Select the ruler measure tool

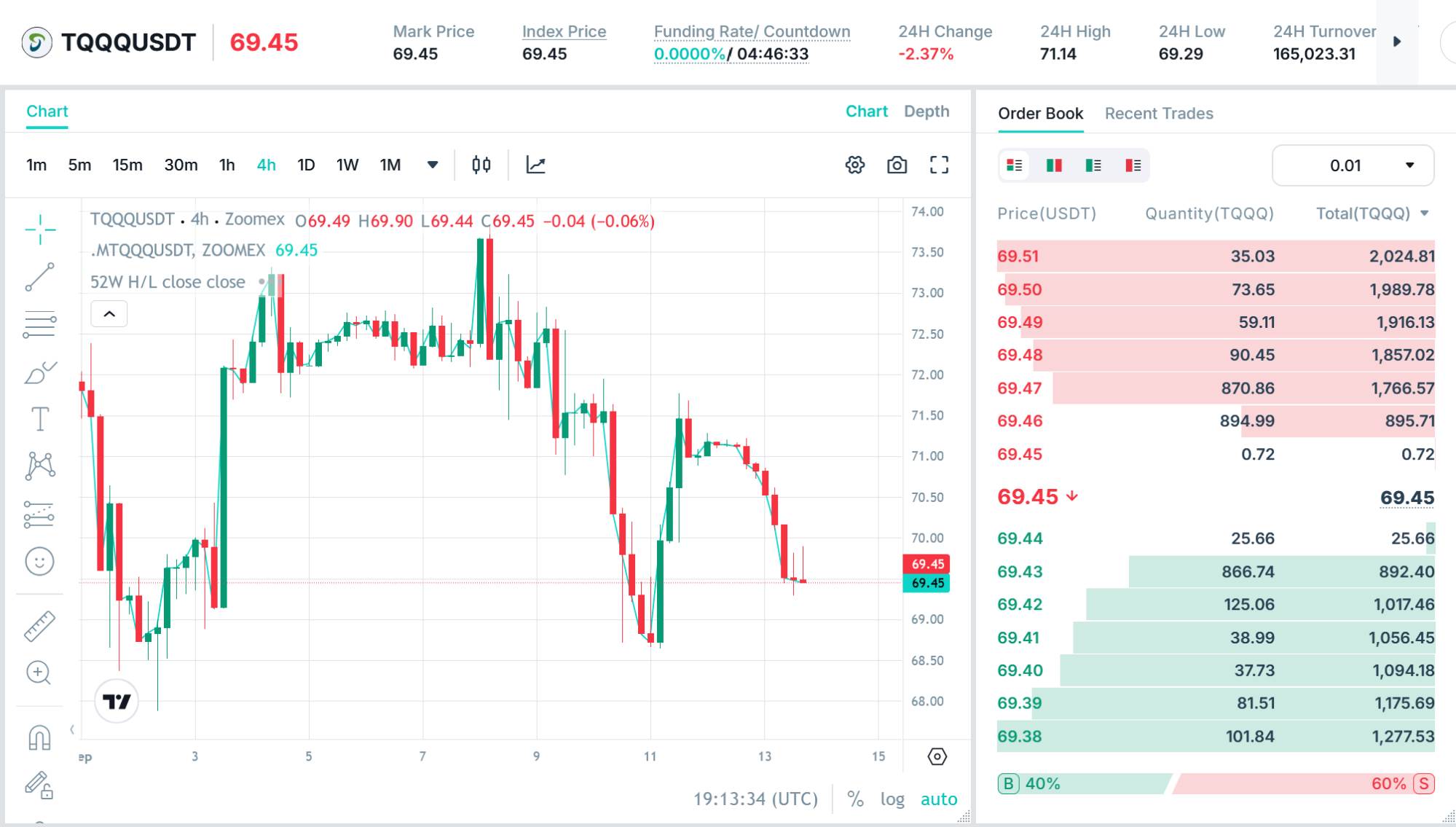pyautogui.click(x=39, y=626)
